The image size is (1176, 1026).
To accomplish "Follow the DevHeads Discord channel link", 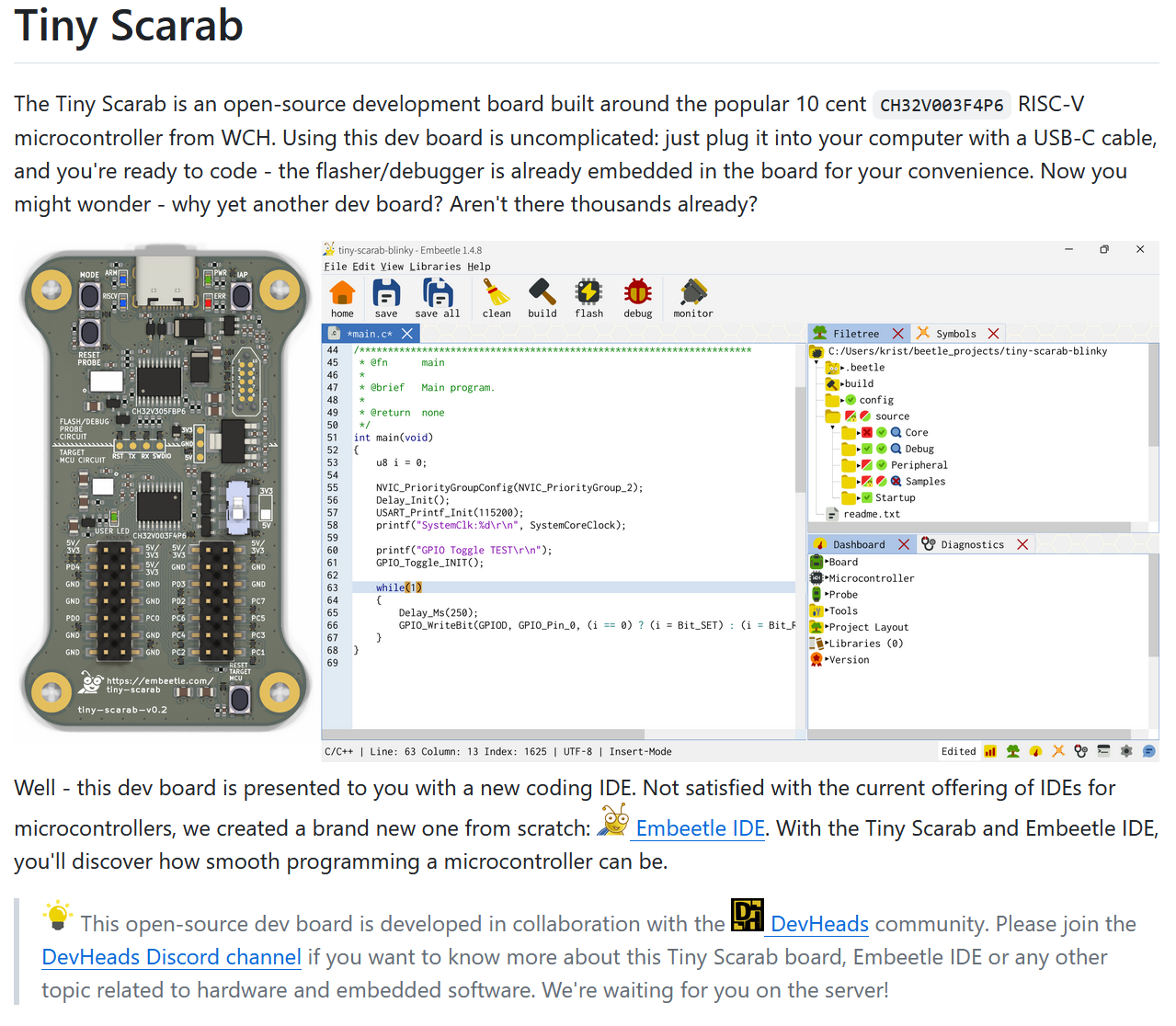I will [171, 957].
